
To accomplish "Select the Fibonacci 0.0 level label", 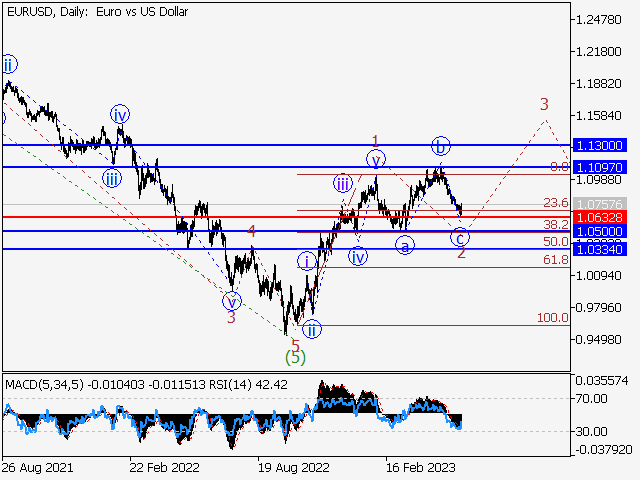I will click(x=559, y=167).
